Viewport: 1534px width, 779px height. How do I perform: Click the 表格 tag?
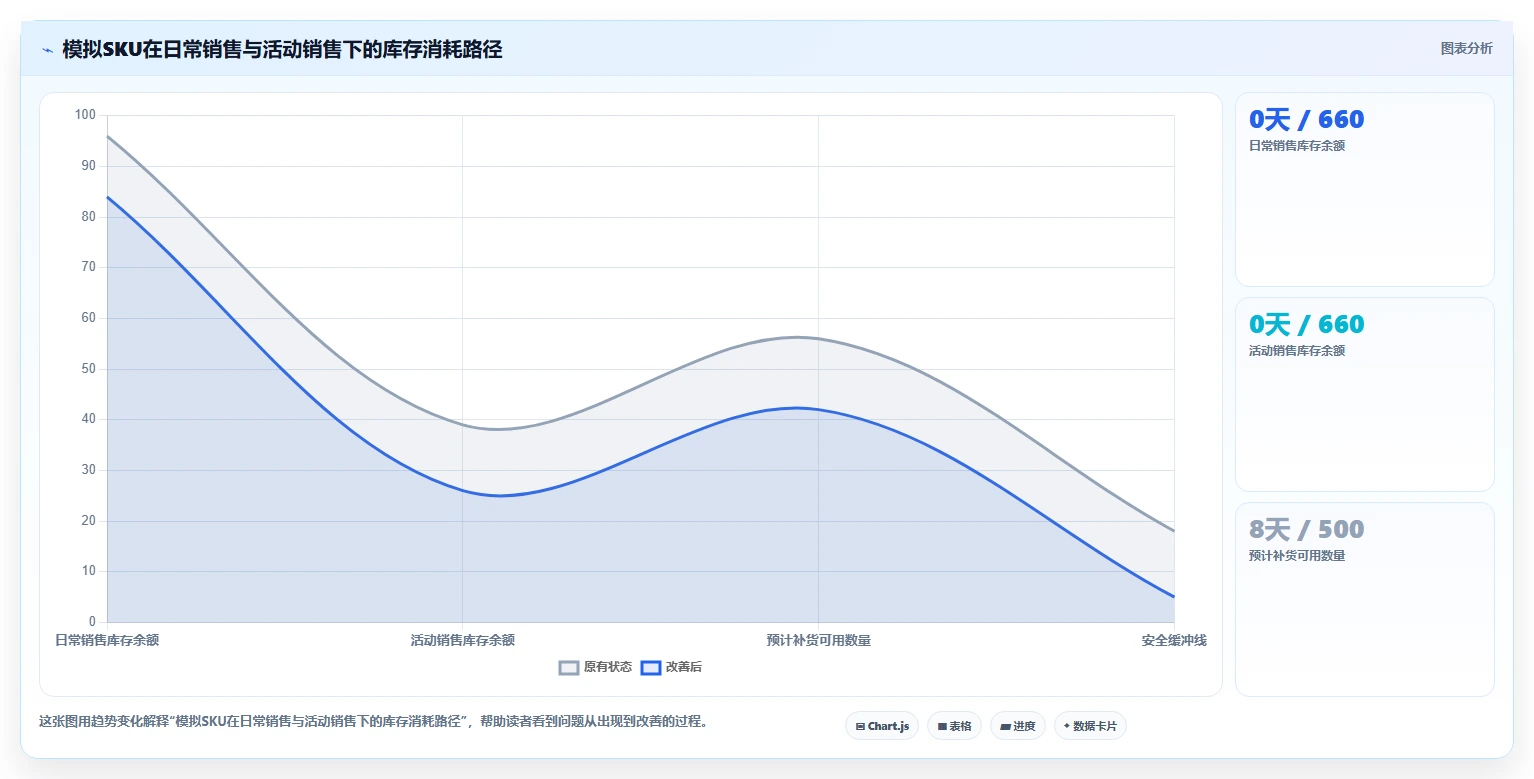click(955, 726)
